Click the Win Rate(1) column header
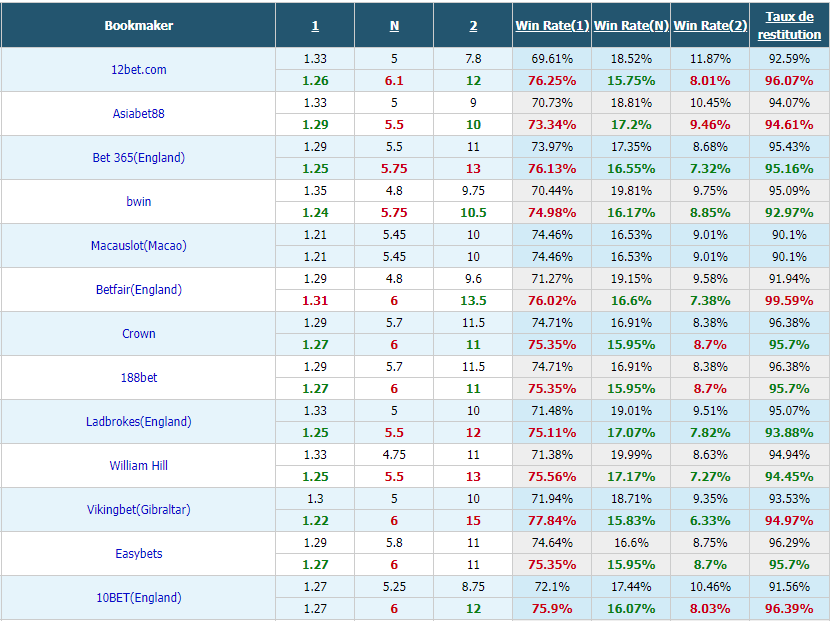This screenshot has height=621, width=830. click(x=552, y=25)
